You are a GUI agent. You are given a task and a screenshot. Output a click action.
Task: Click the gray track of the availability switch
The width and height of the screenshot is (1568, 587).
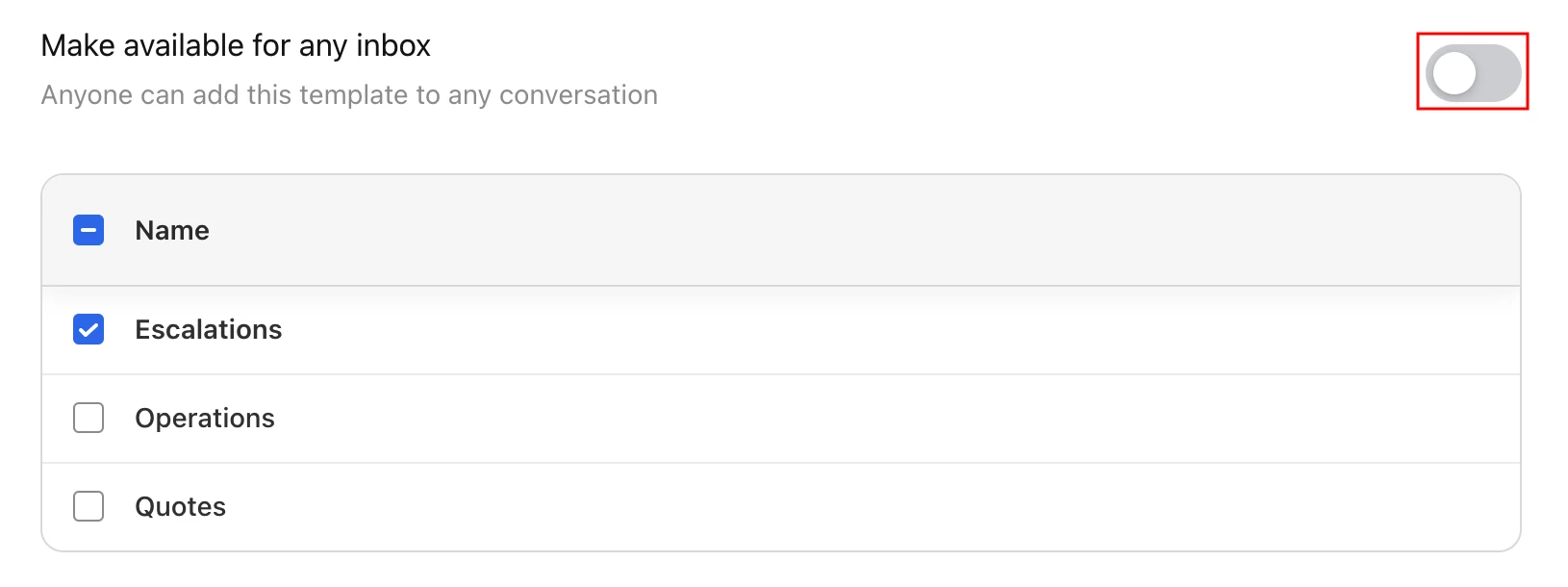click(x=1499, y=73)
